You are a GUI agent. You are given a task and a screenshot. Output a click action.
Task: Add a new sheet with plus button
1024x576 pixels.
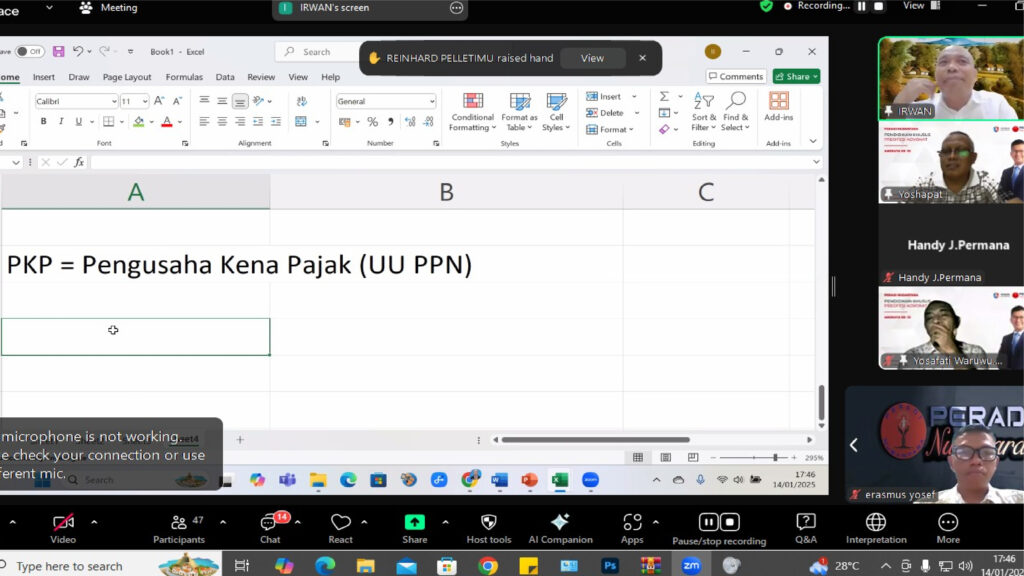pos(240,440)
